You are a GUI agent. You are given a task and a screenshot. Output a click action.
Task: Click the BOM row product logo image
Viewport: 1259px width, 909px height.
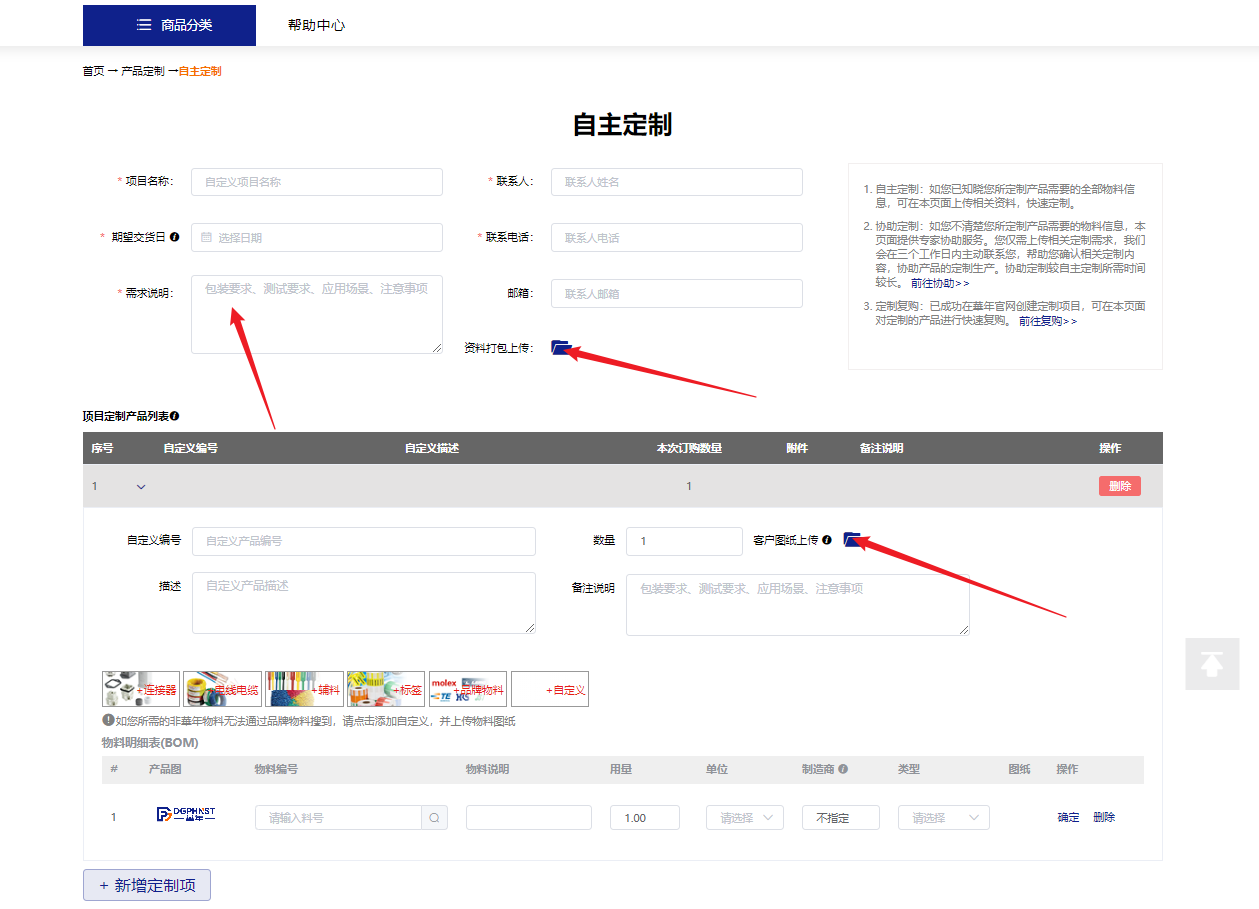click(x=186, y=815)
